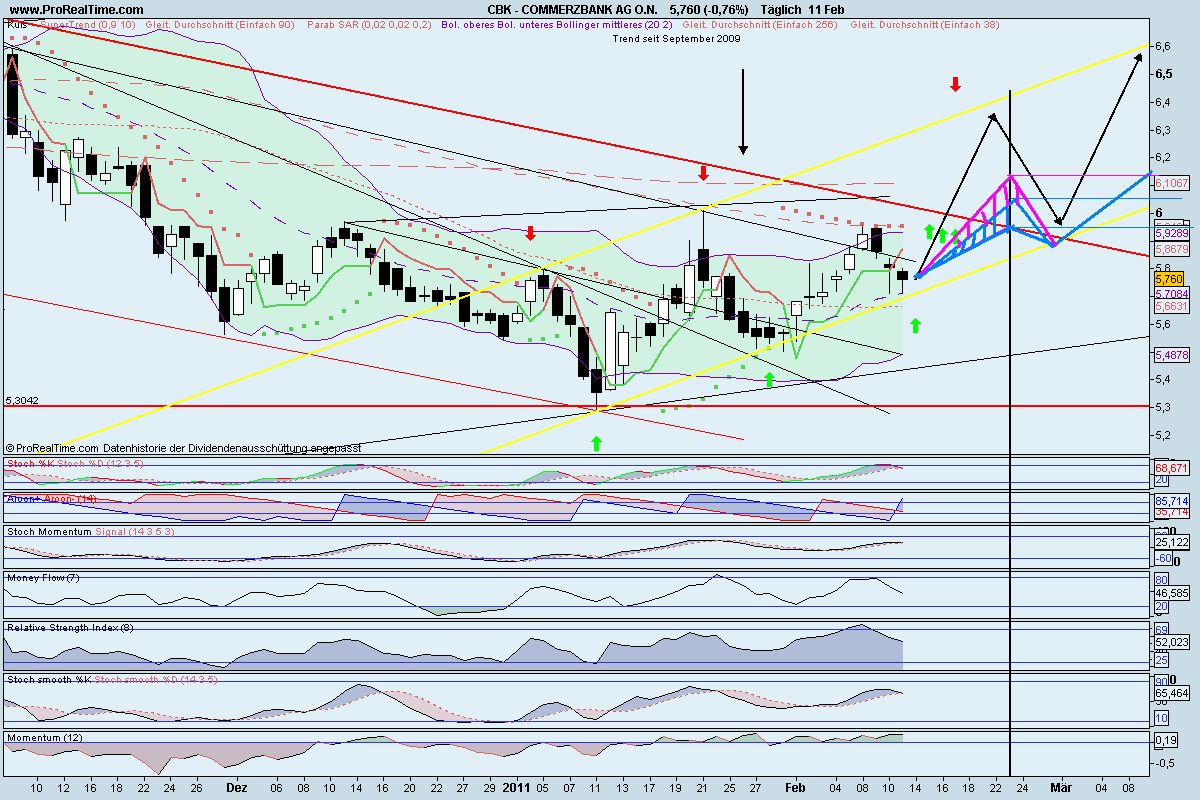The width and height of the screenshot is (1200, 800).
Task: Click the ProRealTime.com Datenhistorie copyright notice
Action: 184,448
